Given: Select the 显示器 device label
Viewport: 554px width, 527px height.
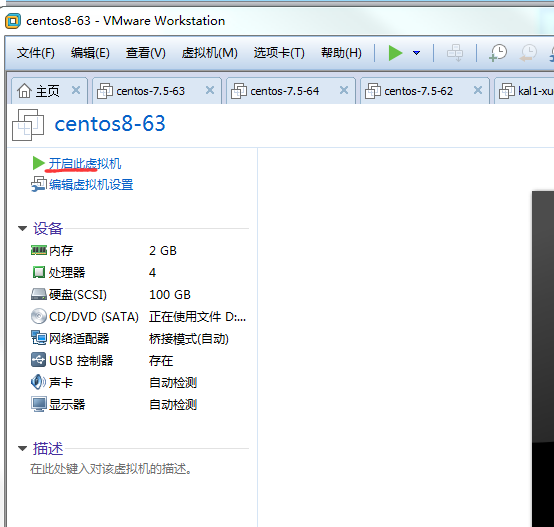Looking at the screenshot, I should [x=67, y=404].
